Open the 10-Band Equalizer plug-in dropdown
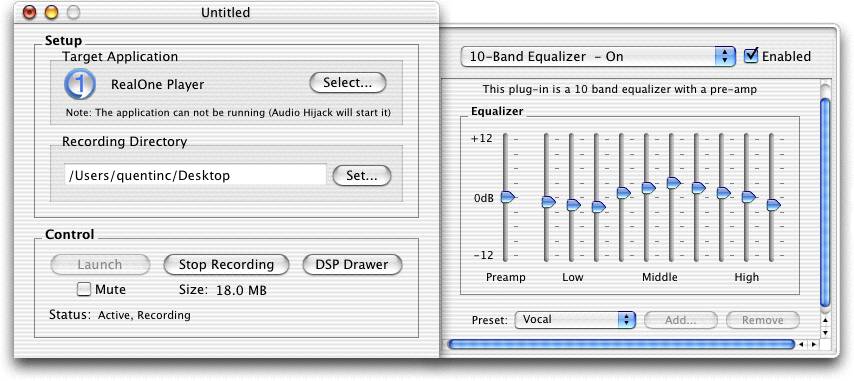 point(598,57)
